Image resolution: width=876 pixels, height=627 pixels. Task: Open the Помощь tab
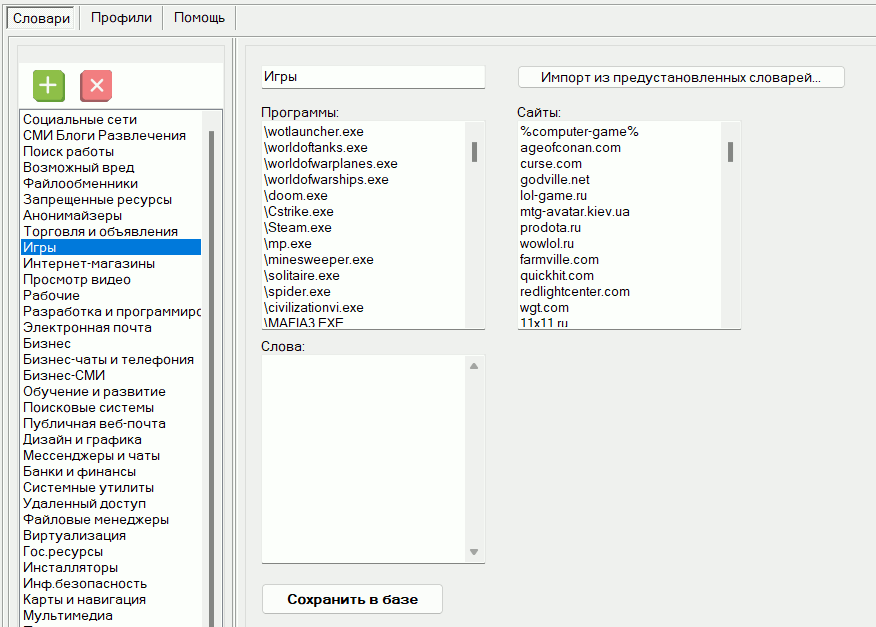[199, 17]
